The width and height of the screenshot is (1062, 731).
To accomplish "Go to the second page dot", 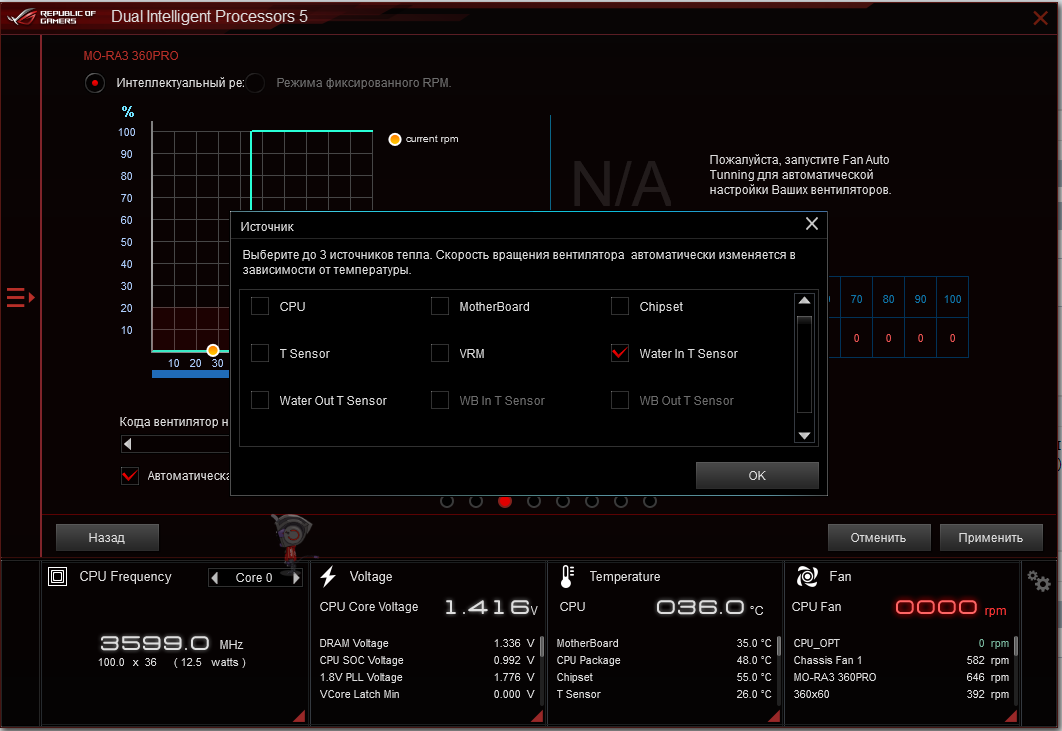I will (x=476, y=501).
